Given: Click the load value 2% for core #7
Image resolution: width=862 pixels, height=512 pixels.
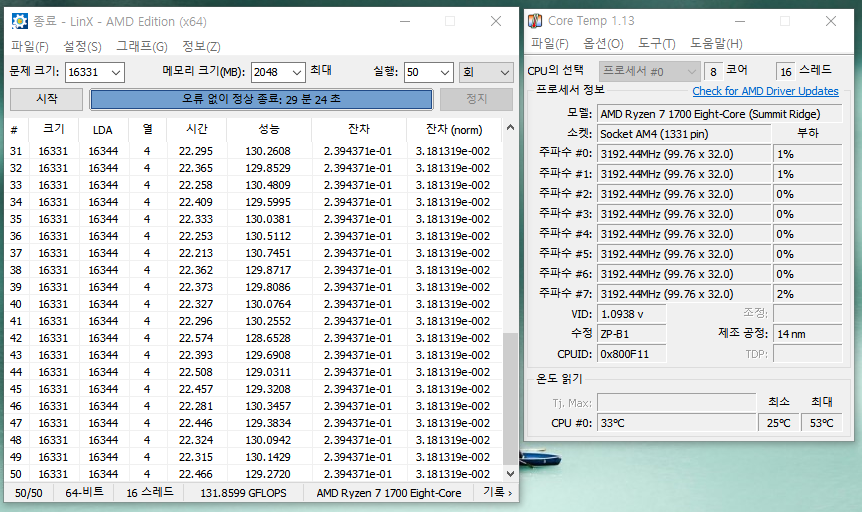Looking at the screenshot, I should click(x=808, y=294).
